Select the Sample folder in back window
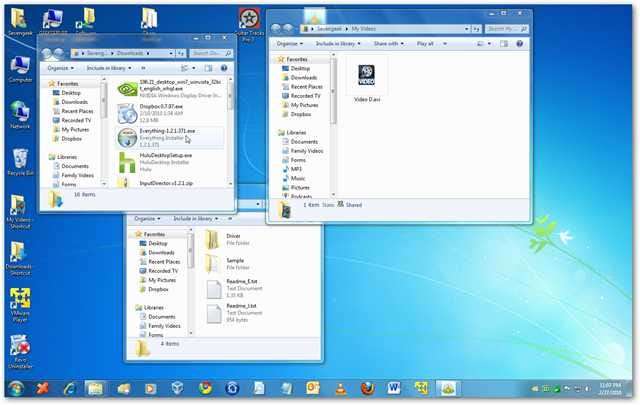The image size is (640, 405). tap(229, 264)
